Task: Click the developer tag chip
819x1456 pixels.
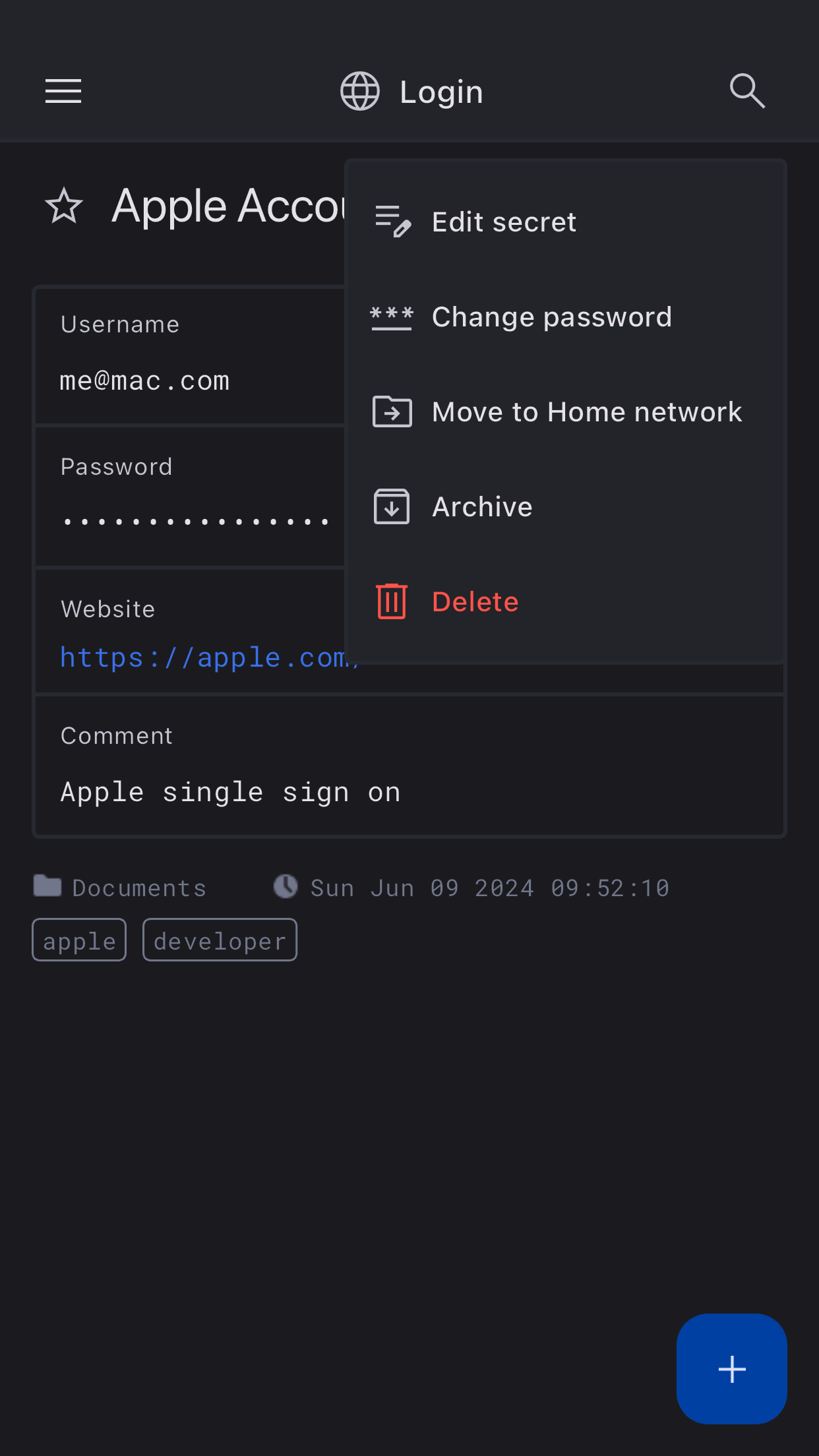Action: [220, 940]
